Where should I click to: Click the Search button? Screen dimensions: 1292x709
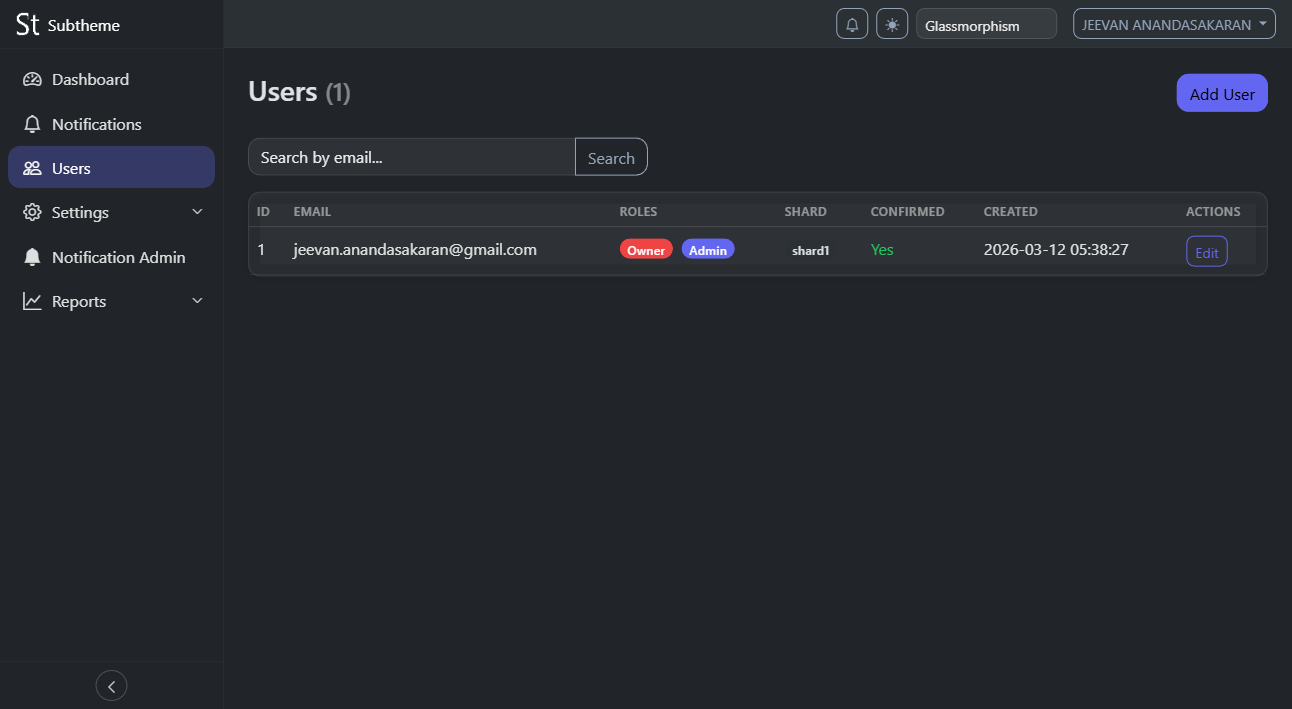(611, 157)
